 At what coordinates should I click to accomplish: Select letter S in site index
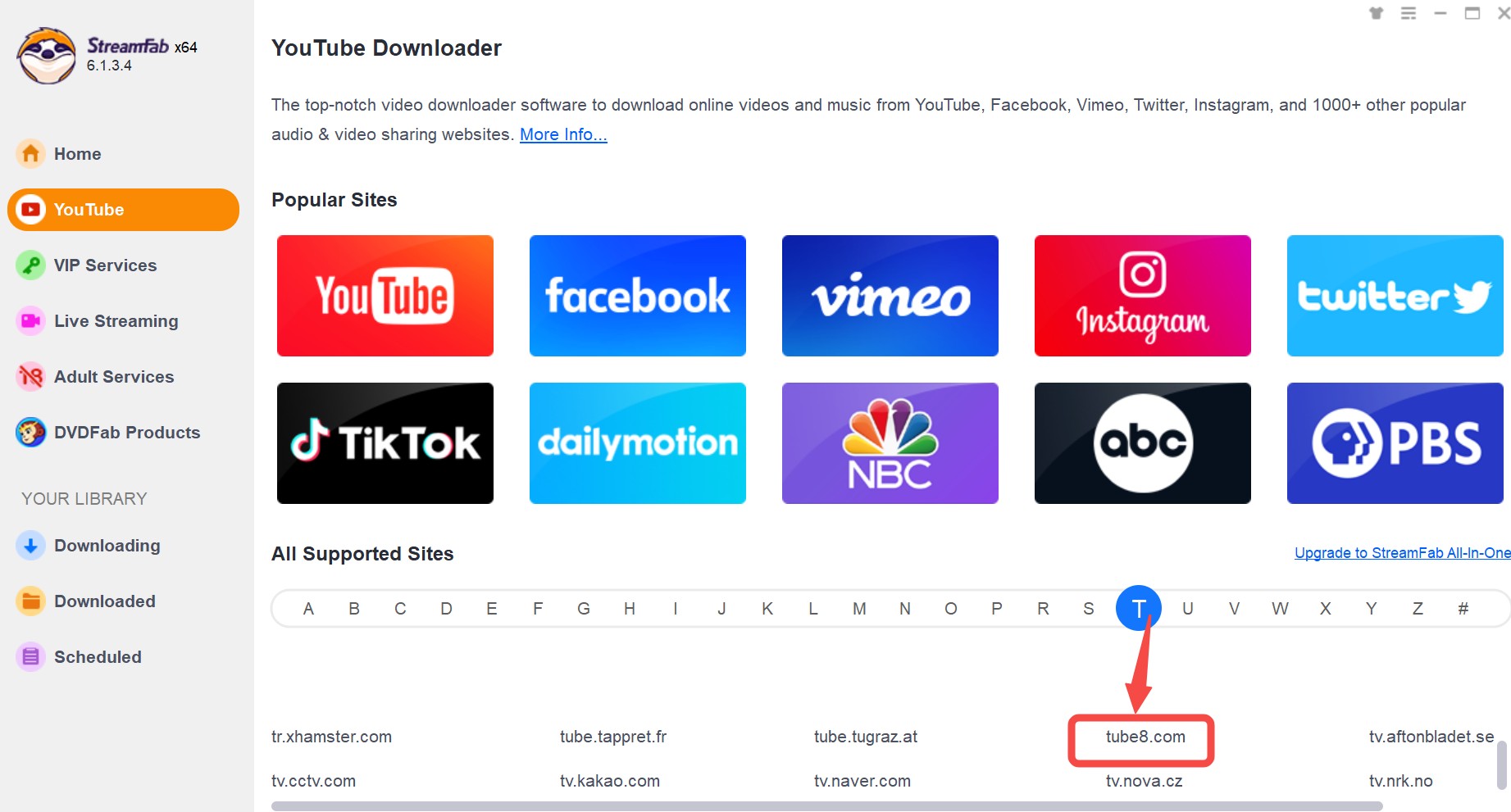pyautogui.click(x=1089, y=609)
